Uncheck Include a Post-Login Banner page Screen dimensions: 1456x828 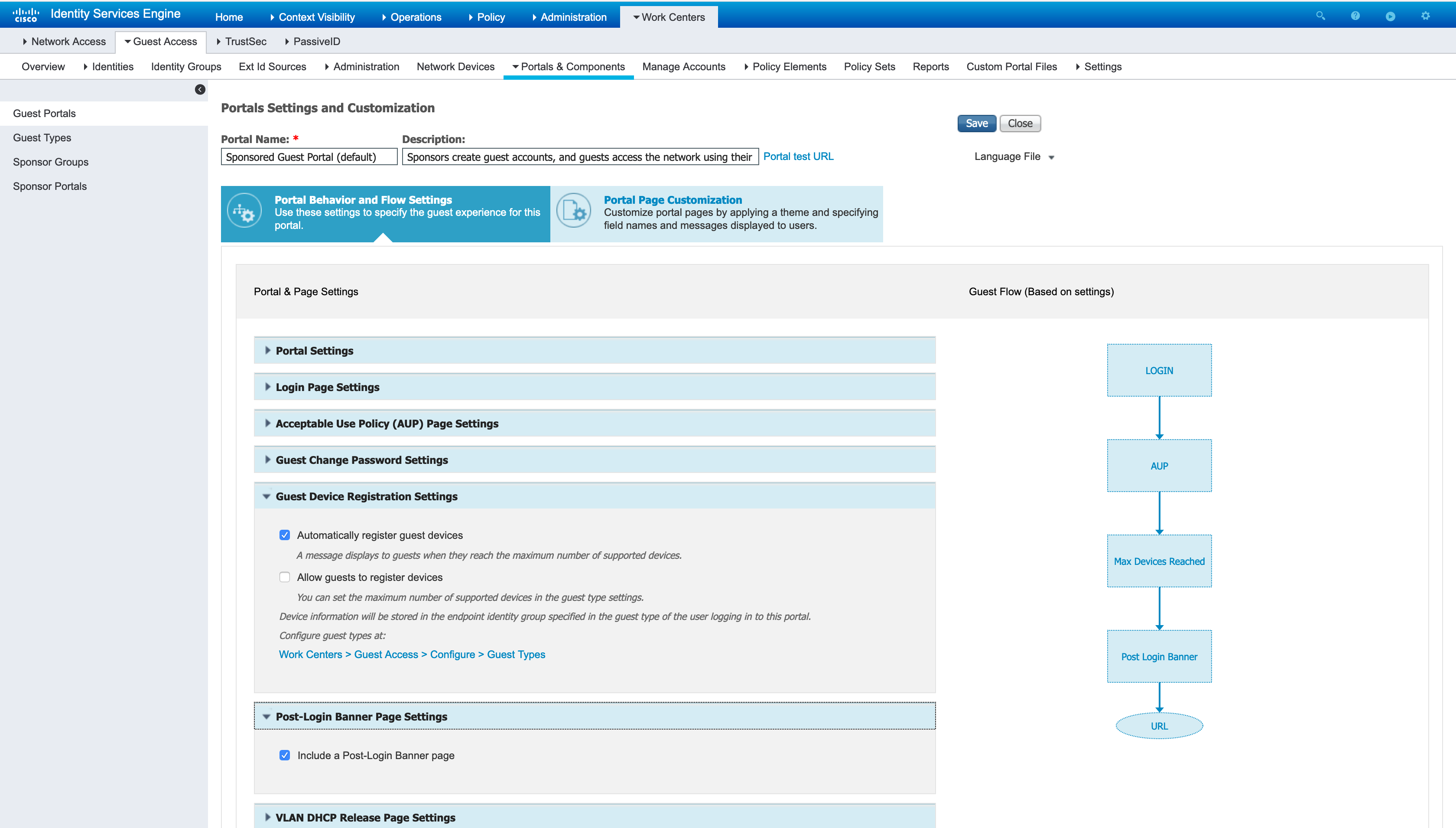285,755
